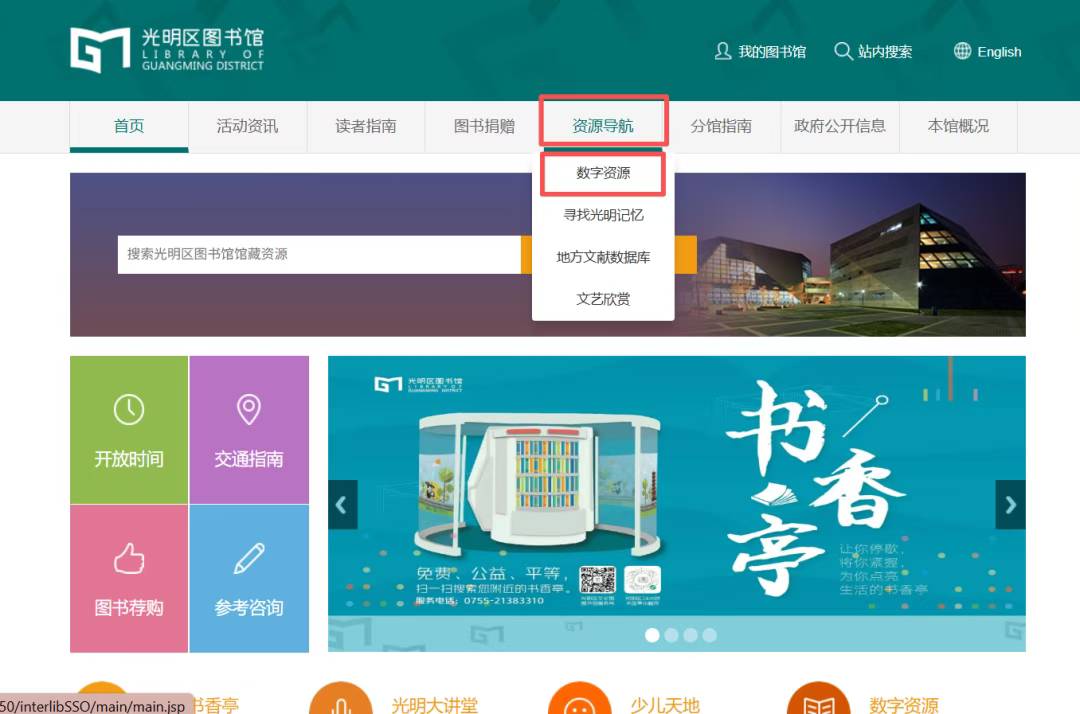This screenshot has height=714, width=1080.
Task: Open 地方文献数据库 dropdown entry
Action: (603, 257)
